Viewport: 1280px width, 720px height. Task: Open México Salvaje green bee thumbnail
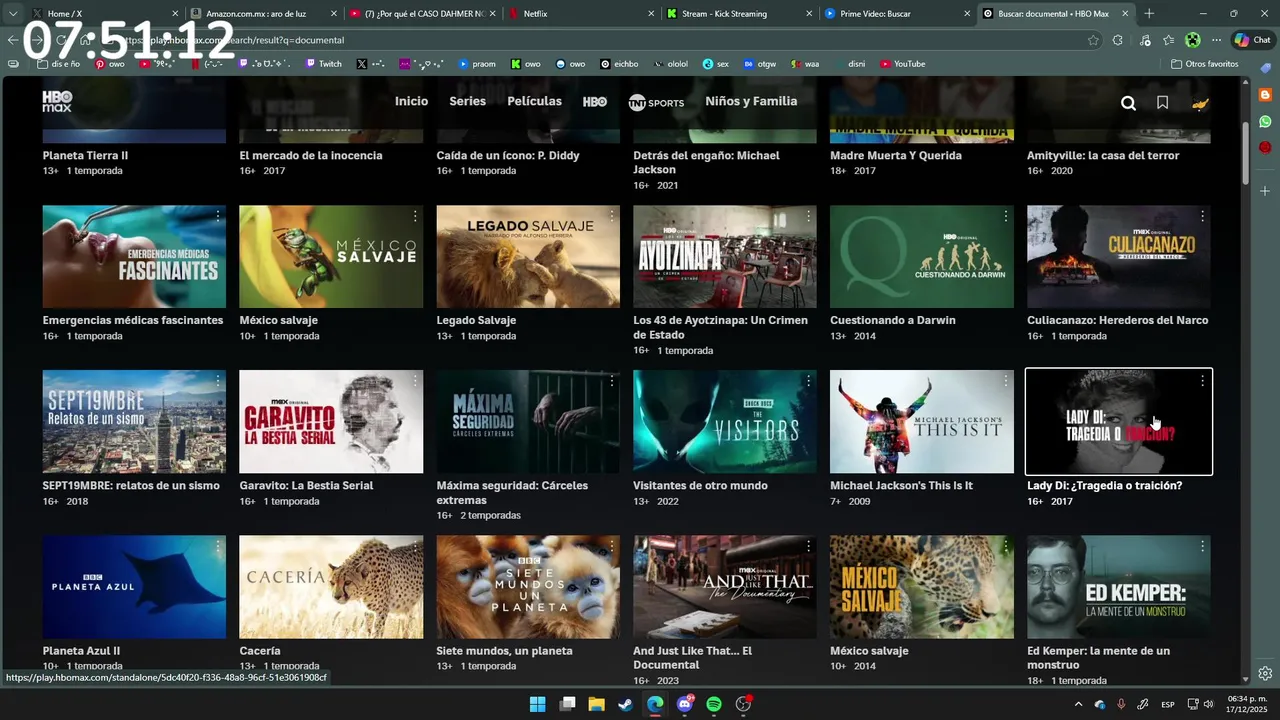(x=331, y=256)
